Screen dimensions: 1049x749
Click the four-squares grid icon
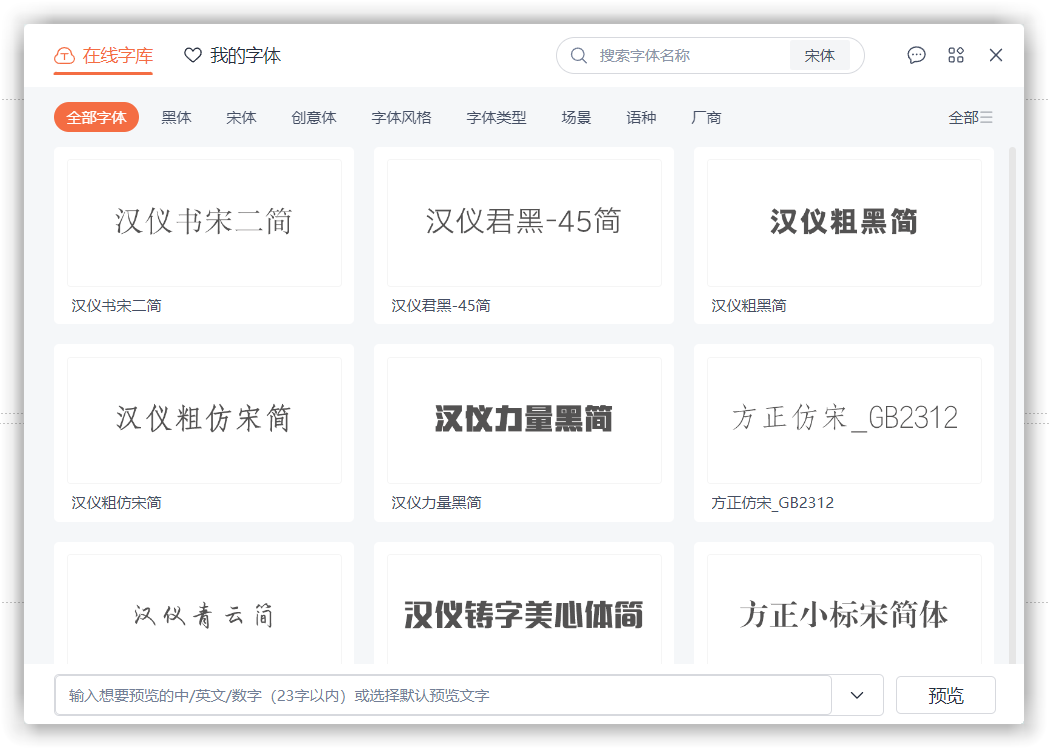click(x=956, y=55)
